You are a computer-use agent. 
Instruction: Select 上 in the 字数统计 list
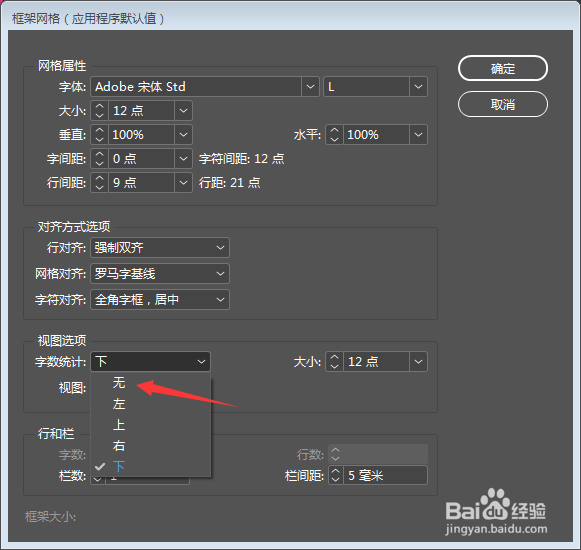coord(151,425)
